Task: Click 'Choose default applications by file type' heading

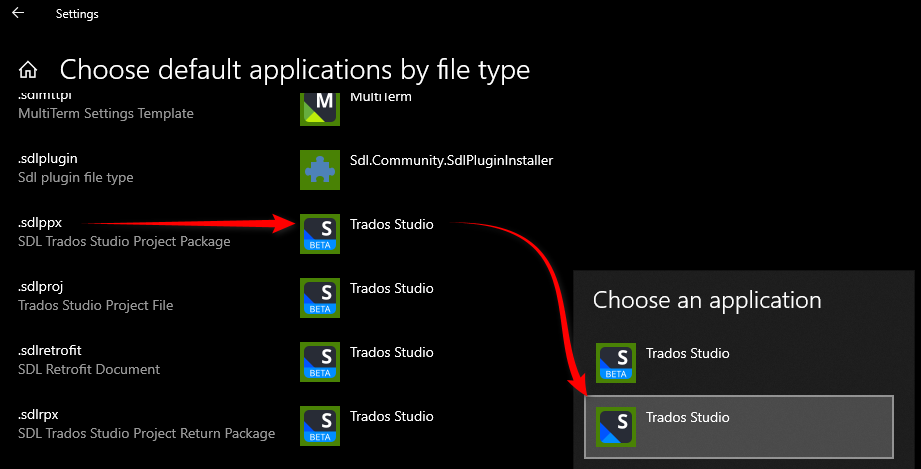Action: point(295,70)
